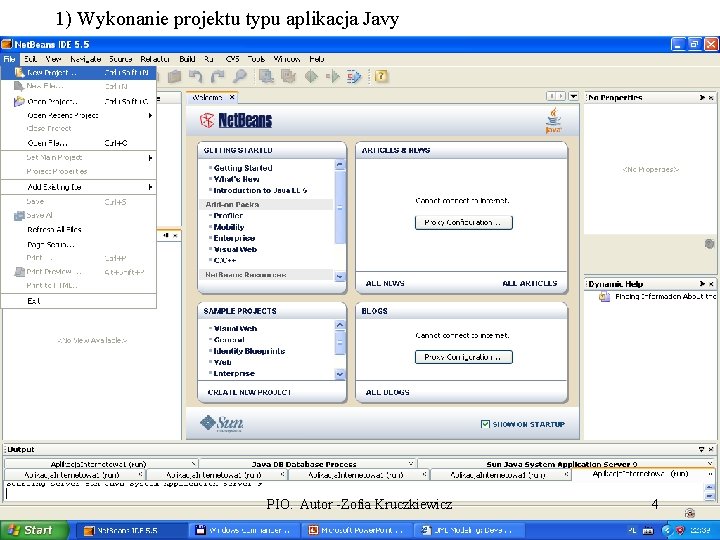Click the Debug Main Project toolbar icon
The height and width of the screenshot is (540, 720).
pos(333,76)
